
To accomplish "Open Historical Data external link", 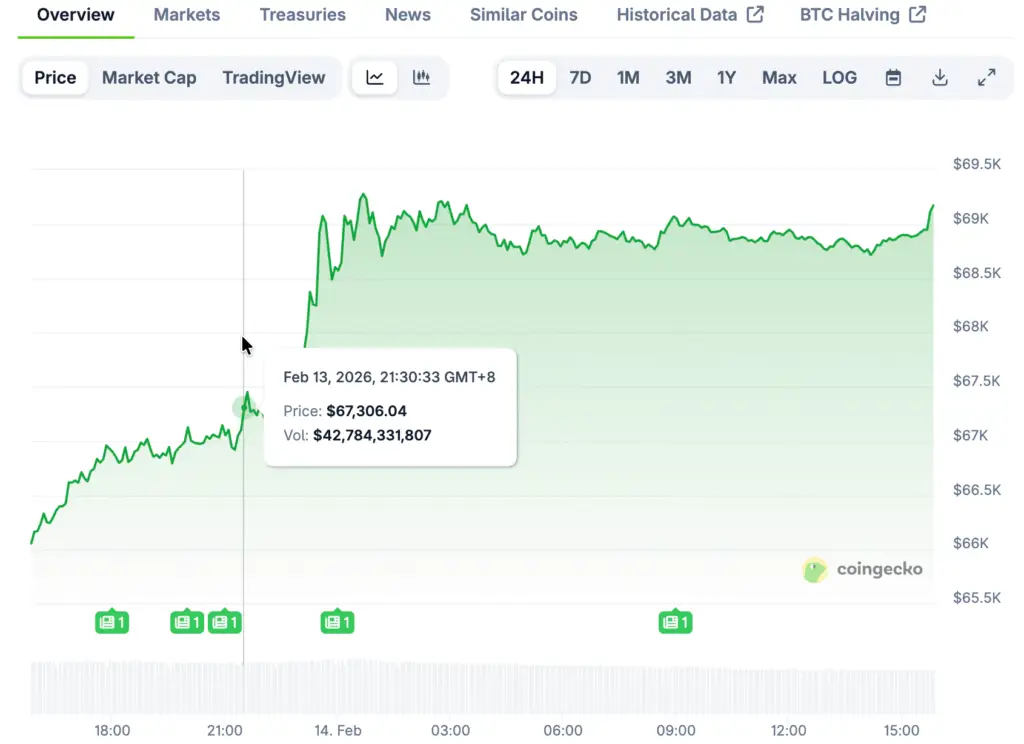I will coord(690,15).
